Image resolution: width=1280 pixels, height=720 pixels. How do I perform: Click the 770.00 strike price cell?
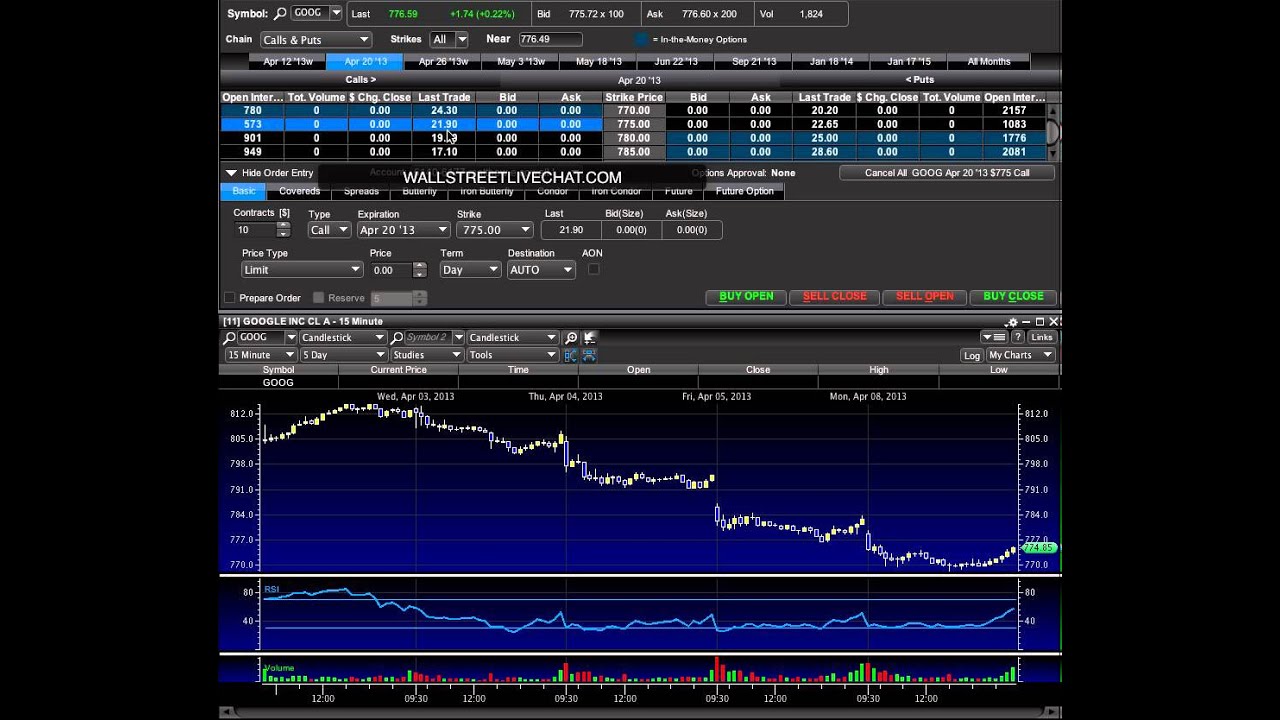coord(634,111)
